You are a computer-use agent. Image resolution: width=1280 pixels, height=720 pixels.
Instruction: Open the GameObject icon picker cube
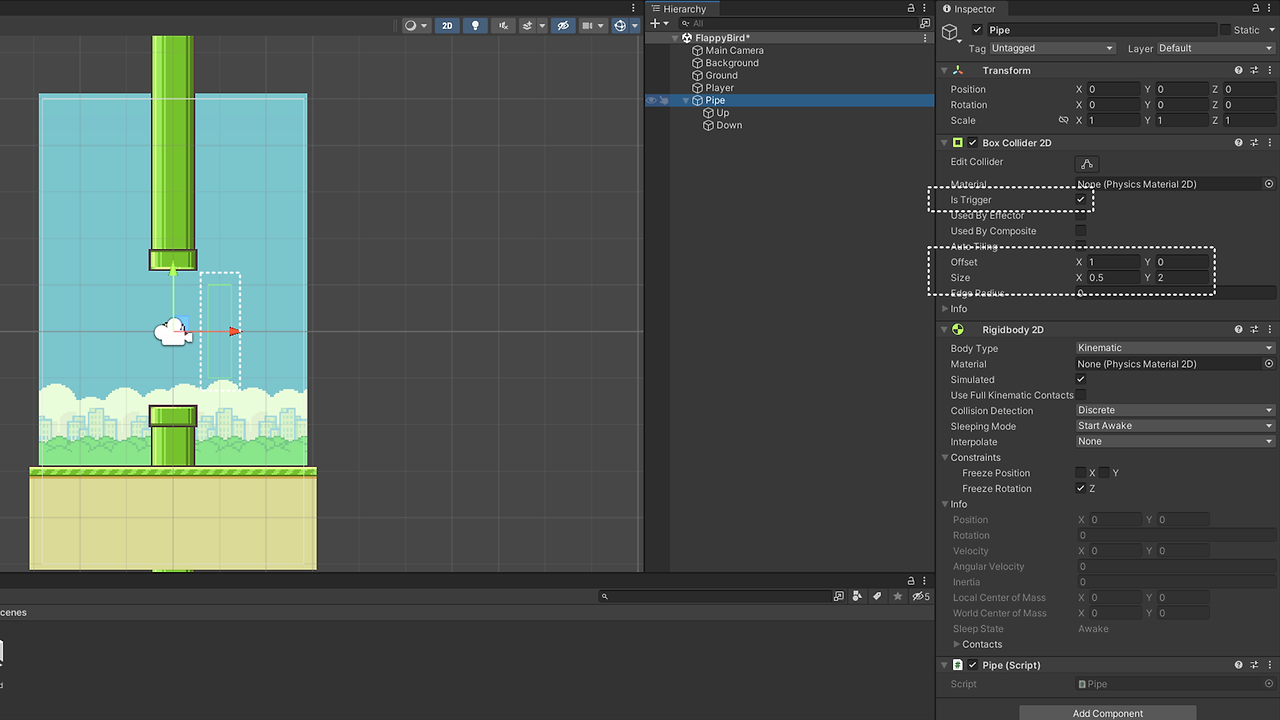click(x=950, y=32)
